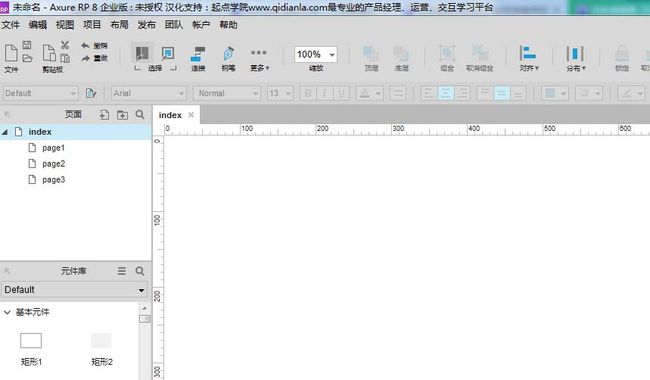Toggle italic formatting
Image resolution: width=650 pixels, height=380 pixels.
[325, 93]
